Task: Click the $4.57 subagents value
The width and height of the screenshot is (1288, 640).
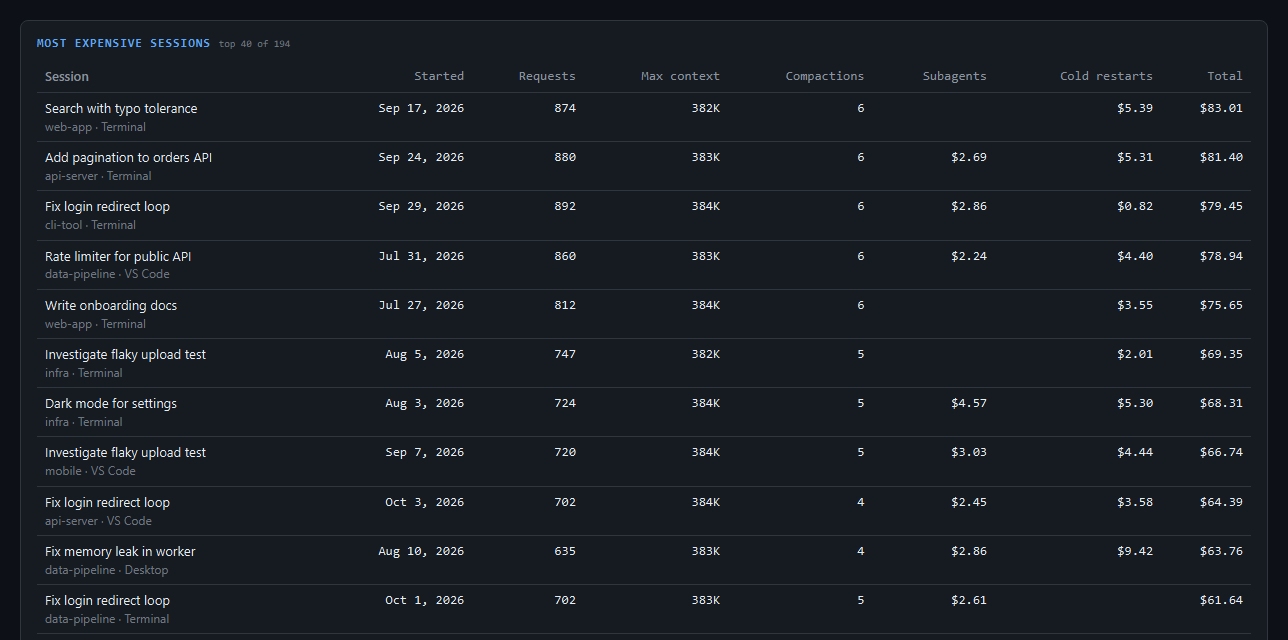Action: [969, 403]
